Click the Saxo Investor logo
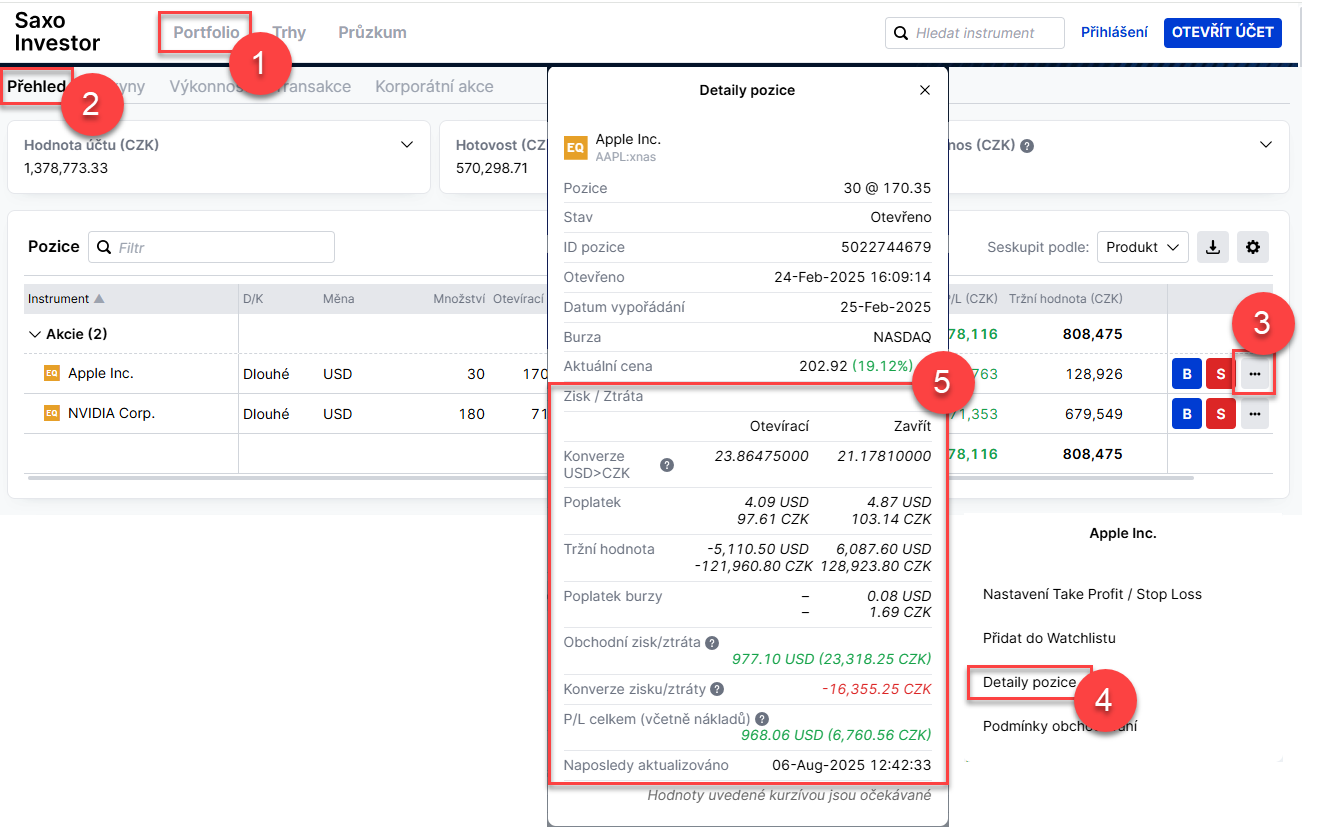Image resolution: width=1323 pixels, height=827 pixels. coord(57,32)
